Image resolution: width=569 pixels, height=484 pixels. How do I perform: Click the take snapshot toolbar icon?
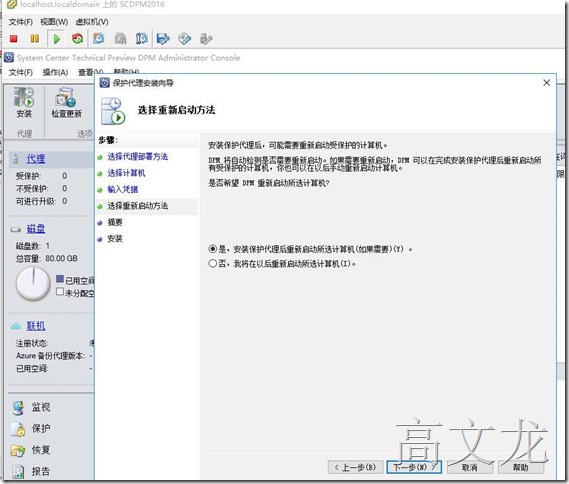99,38
